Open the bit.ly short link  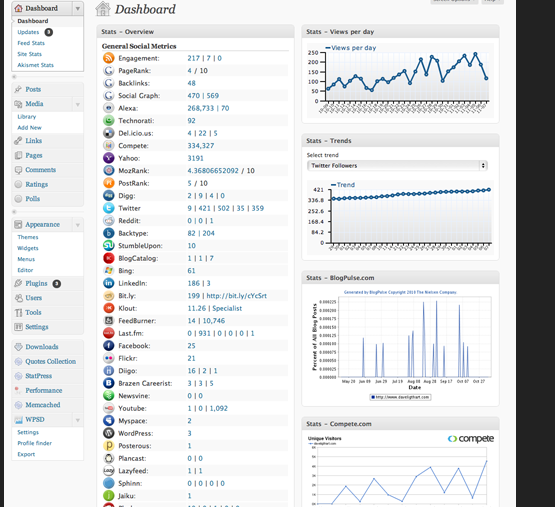(236, 296)
